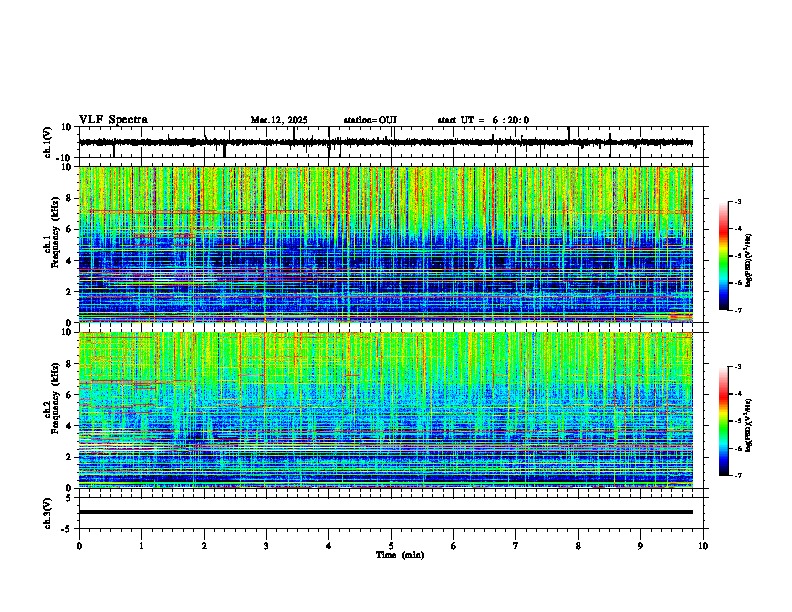Click the ch.1 "Frequency (kHz)" axis label
This screenshot has height=612, width=792.
point(55,232)
